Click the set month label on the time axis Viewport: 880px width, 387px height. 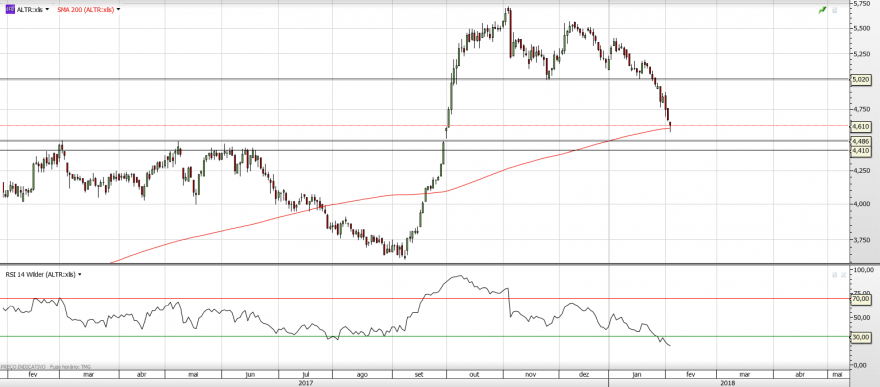click(x=419, y=374)
